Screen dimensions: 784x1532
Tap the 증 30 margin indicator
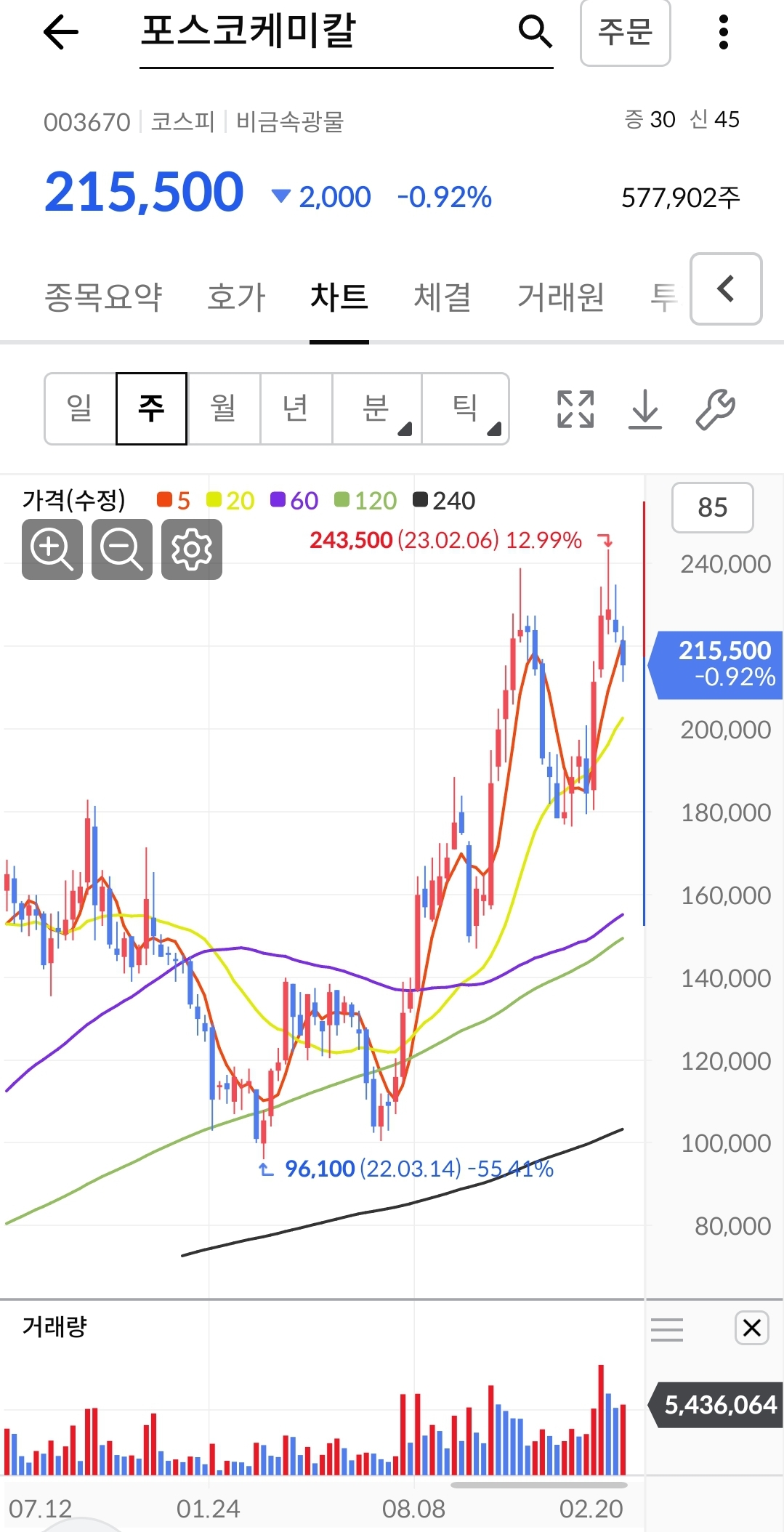tap(650, 119)
